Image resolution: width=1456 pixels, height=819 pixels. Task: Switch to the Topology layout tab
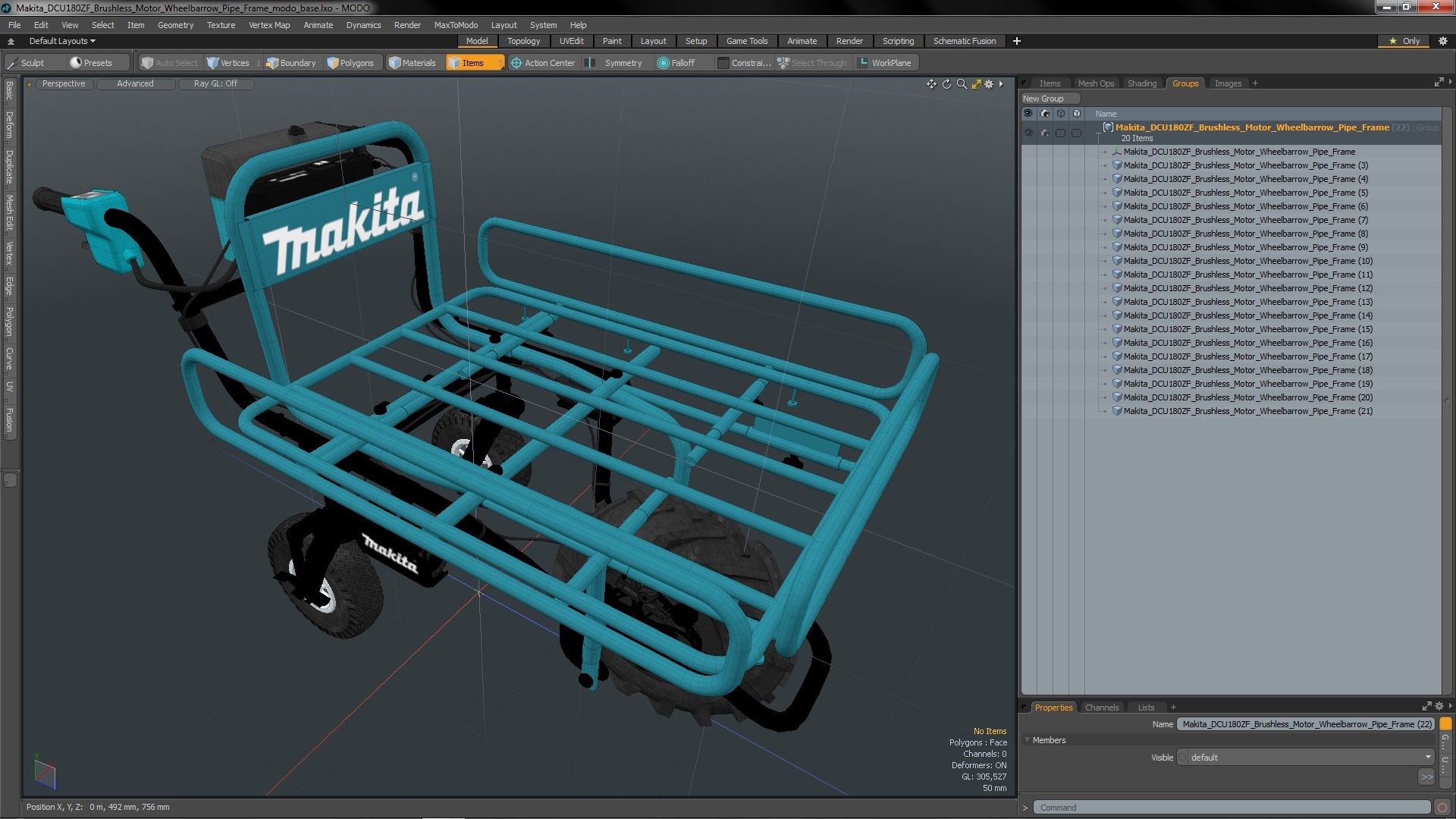(523, 41)
